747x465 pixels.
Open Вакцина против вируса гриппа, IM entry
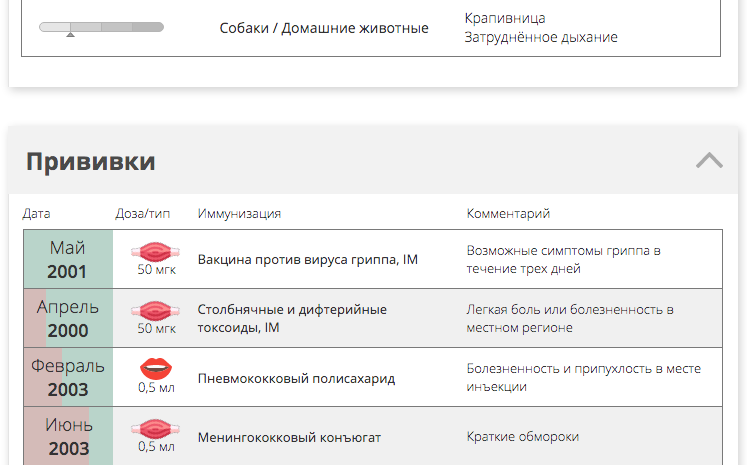pyautogui.click(x=308, y=260)
